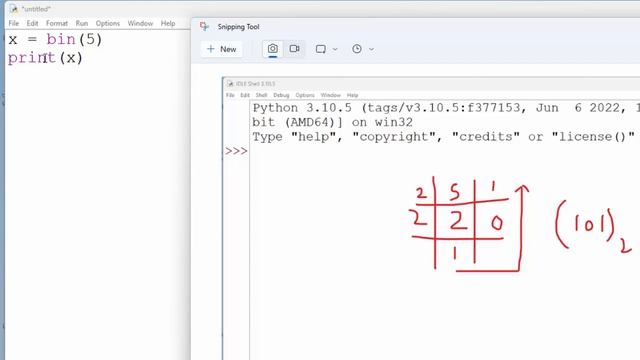Click the Python icon in untitled title bar
Screen dimensions: 640x360
coord(14,9)
